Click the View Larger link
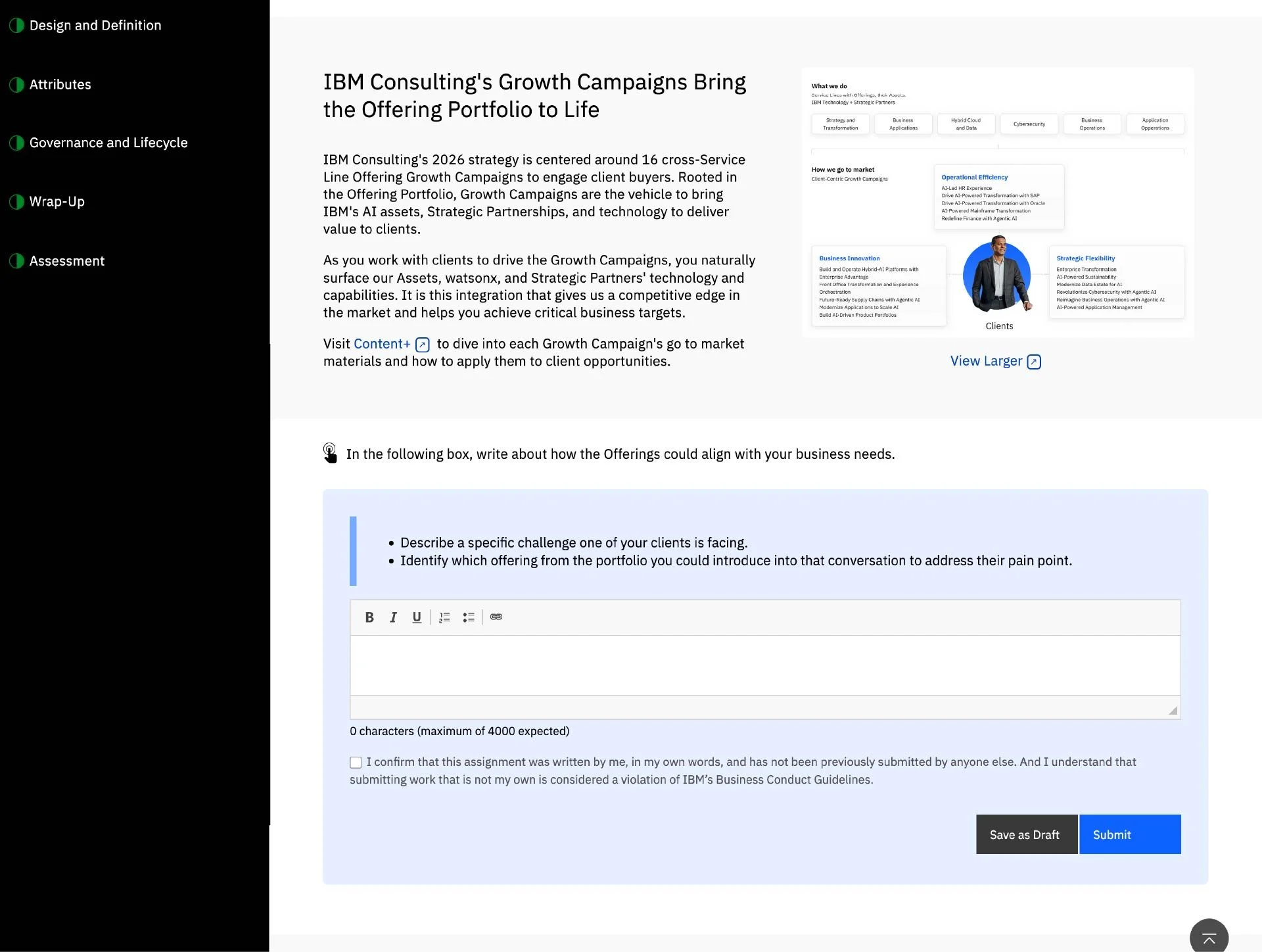Image resolution: width=1262 pixels, height=952 pixels. (987, 361)
